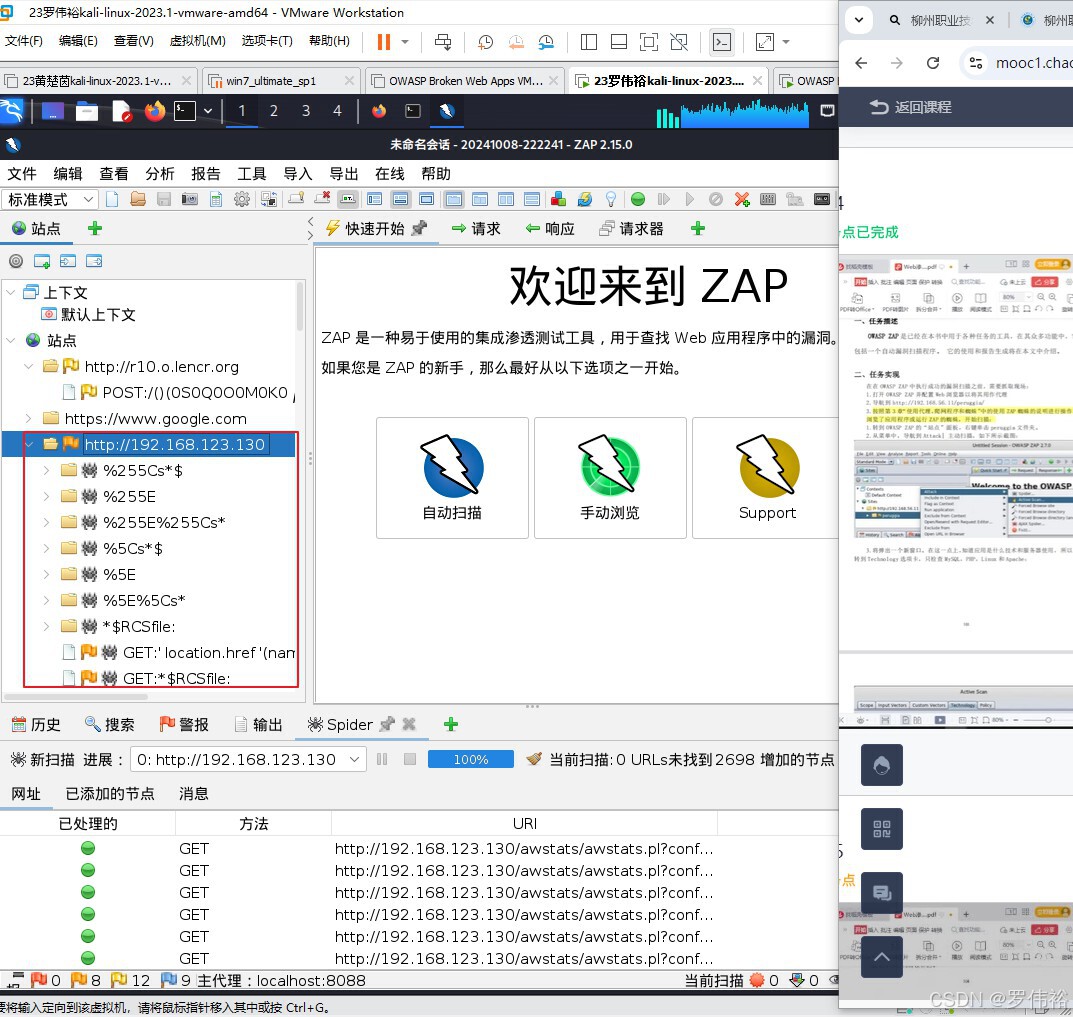Switch to the 警报 alerts tab
Screen dimensions: 1073x1017
click(x=184, y=724)
